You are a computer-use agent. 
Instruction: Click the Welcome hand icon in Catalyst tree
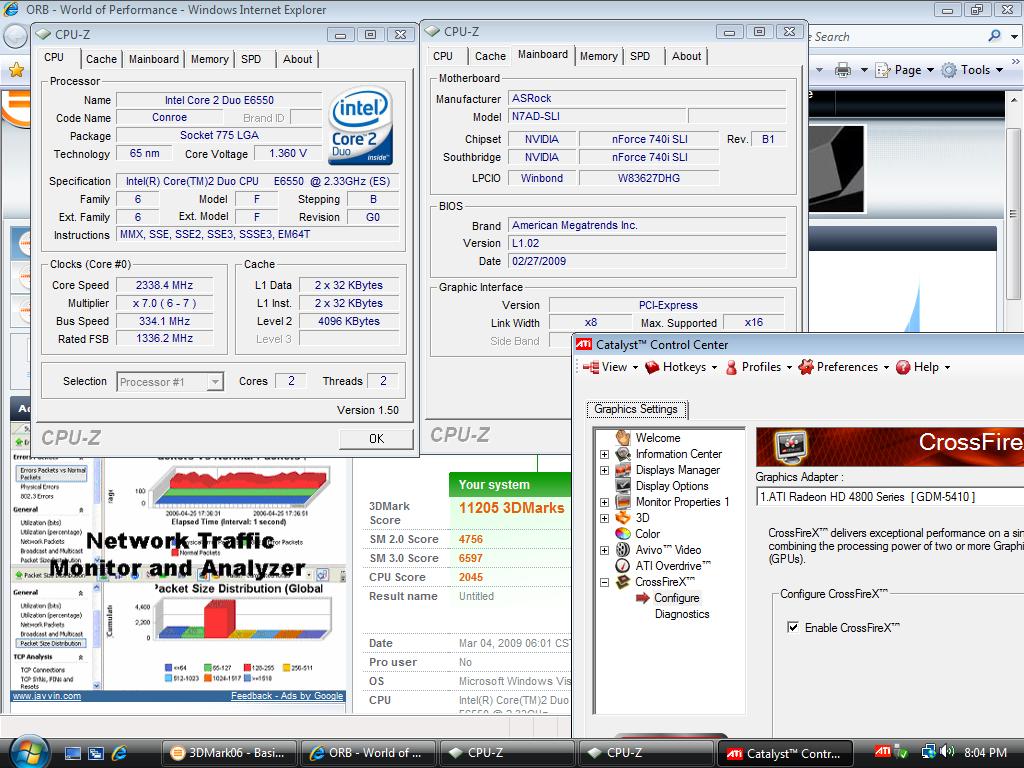(623, 438)
